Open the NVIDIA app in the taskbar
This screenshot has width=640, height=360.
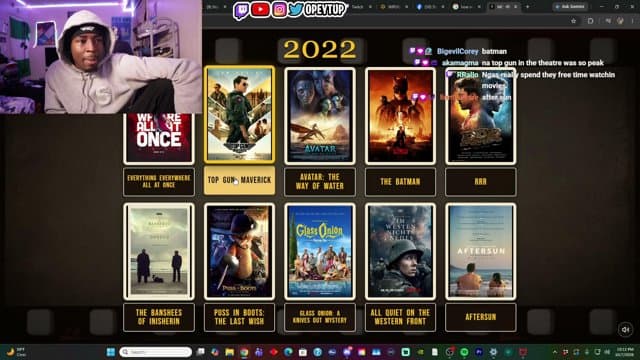420,352
